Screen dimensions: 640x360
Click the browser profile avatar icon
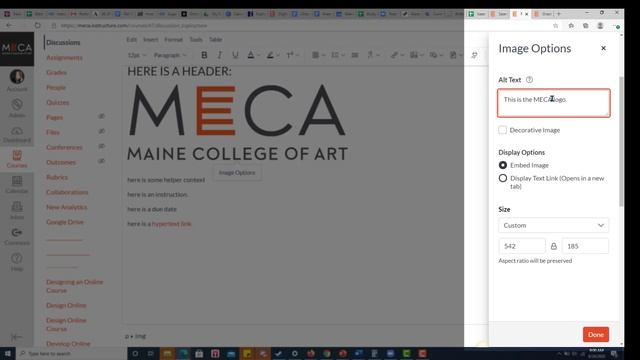point(600,26)
